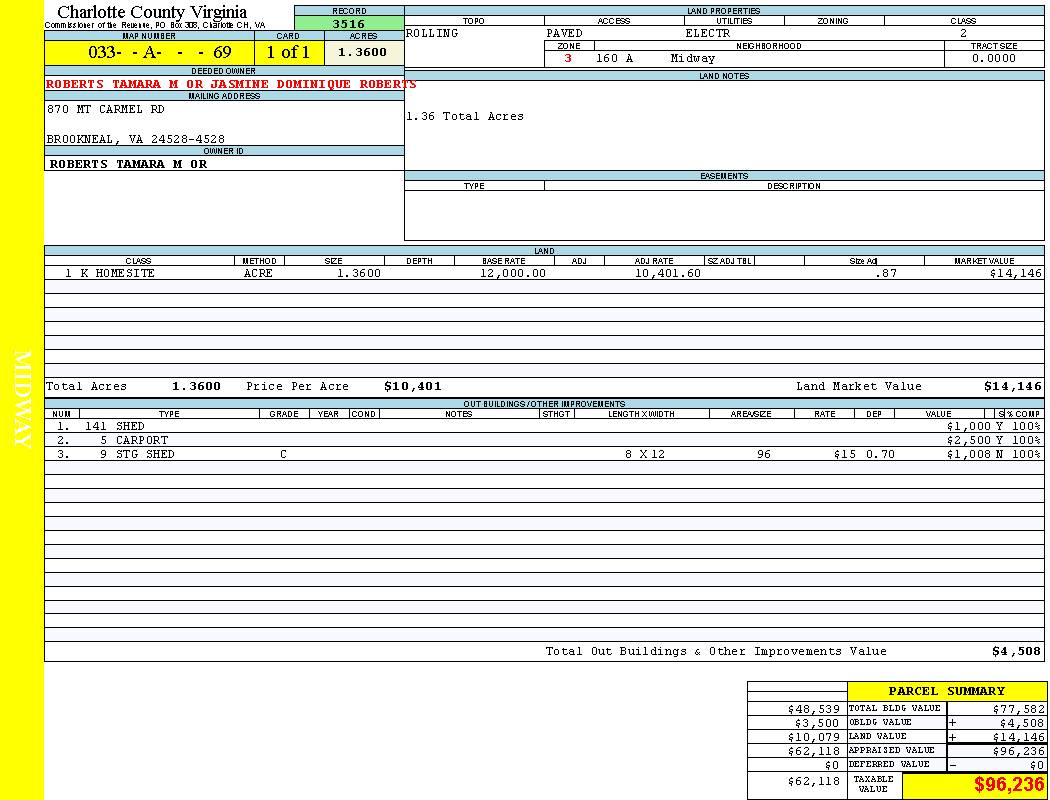1050x800 pixels.
Task: Click the ROLLING topo value
Action: pyautogui.click(x=432, y=33)
